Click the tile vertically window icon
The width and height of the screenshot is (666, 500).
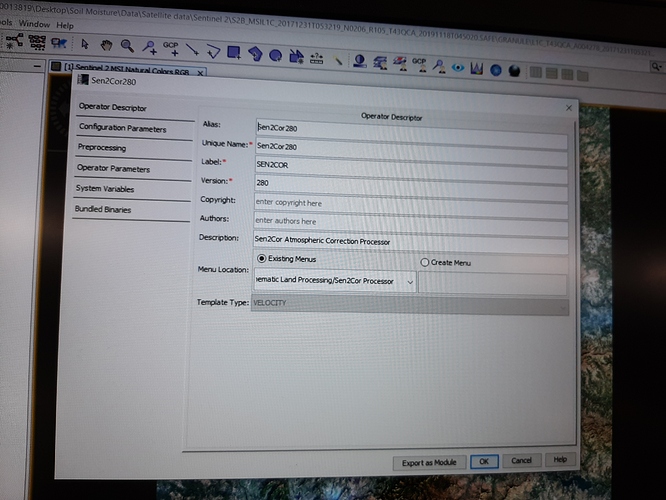click(x=552, y=73)
